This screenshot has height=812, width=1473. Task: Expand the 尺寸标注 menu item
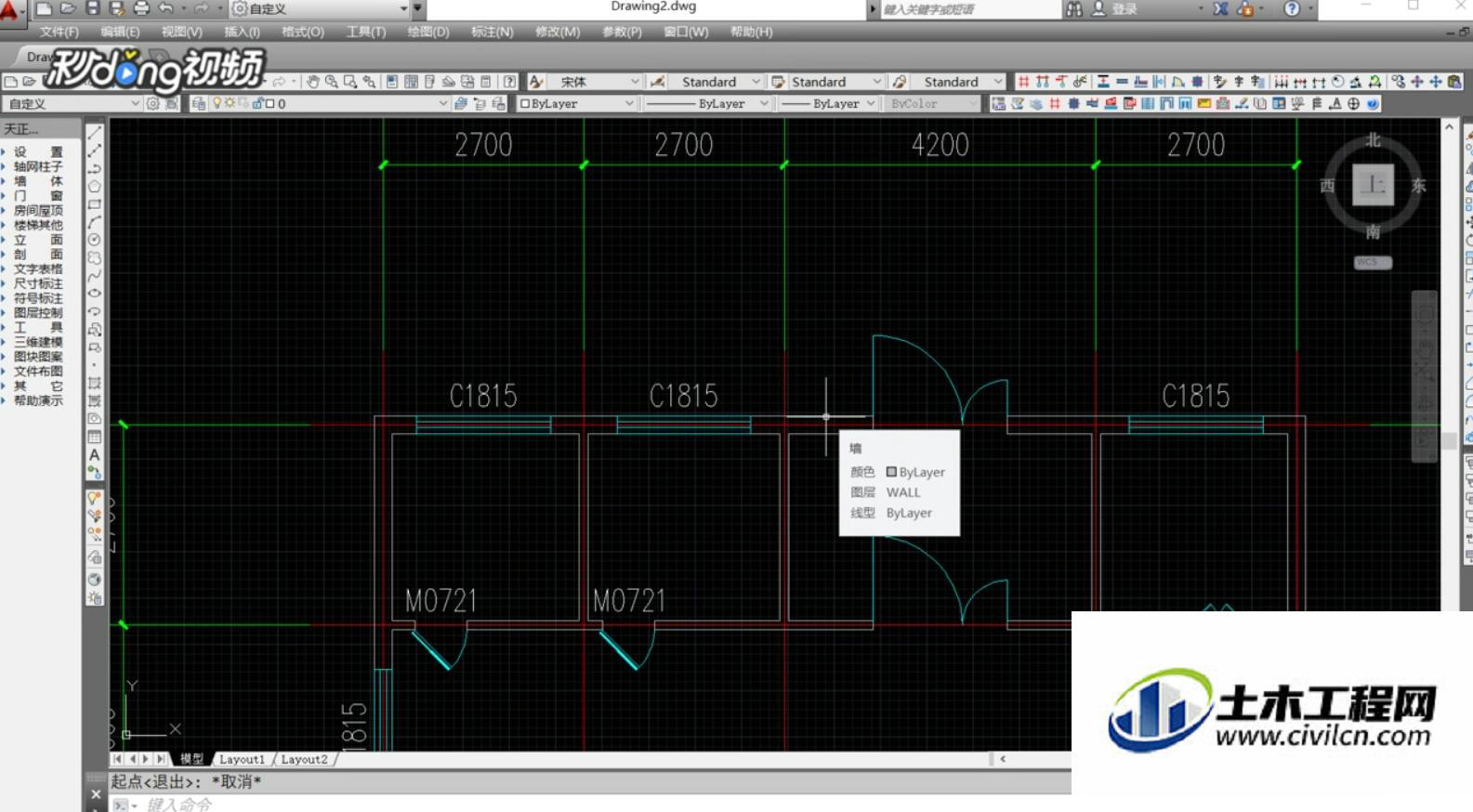pyautogui.click(x=38, y=283)
